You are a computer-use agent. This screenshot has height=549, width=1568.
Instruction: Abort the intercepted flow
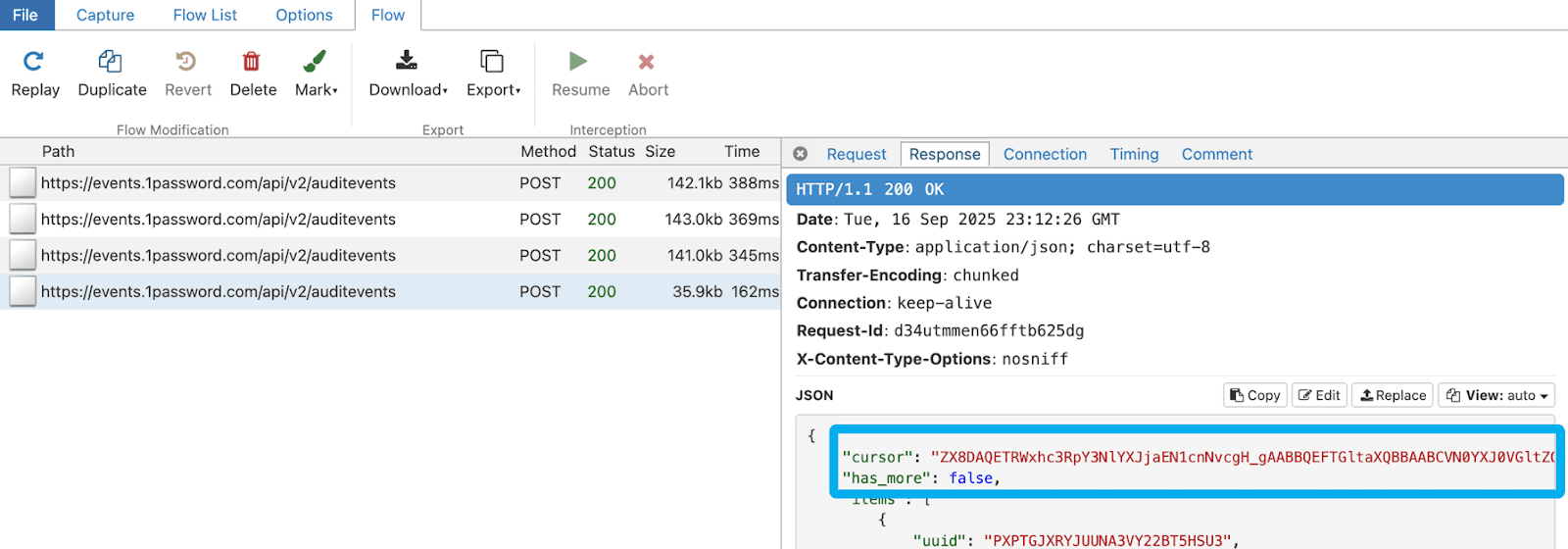coord(647,63)
